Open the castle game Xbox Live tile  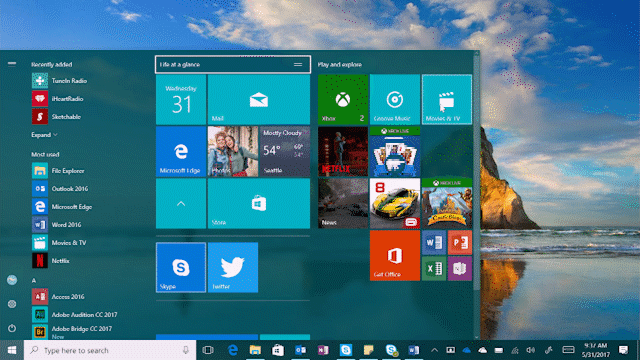pyautogui.click(x=447, y=203)
